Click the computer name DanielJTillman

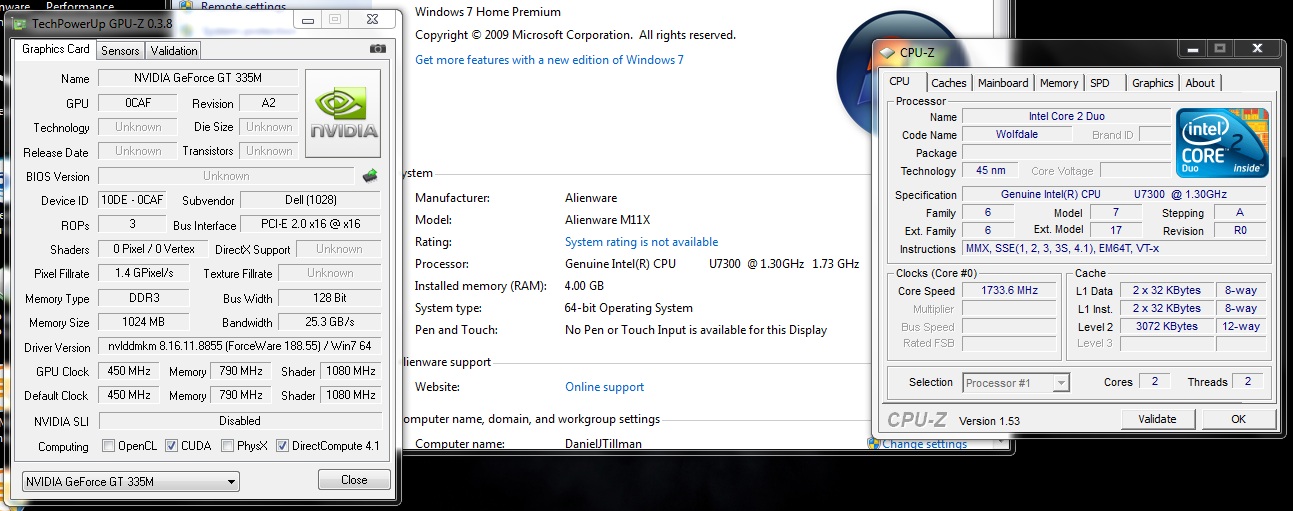[x=609, y=444]
